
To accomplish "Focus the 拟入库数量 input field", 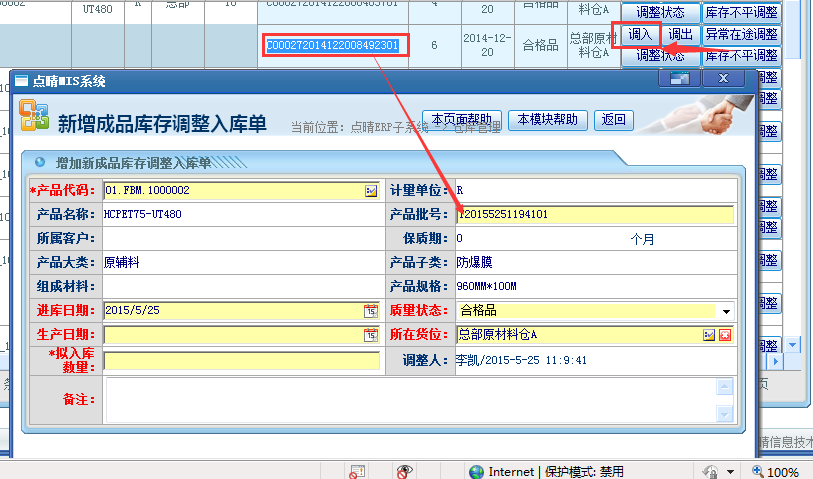I will 241,360.
